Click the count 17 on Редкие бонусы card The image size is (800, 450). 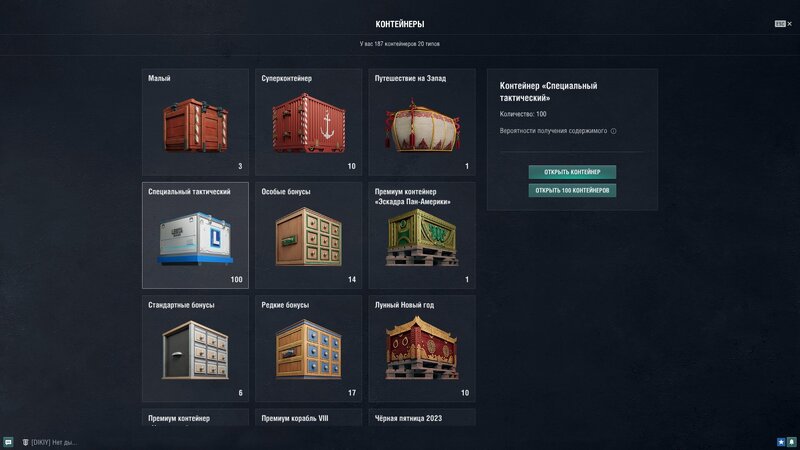352,393
